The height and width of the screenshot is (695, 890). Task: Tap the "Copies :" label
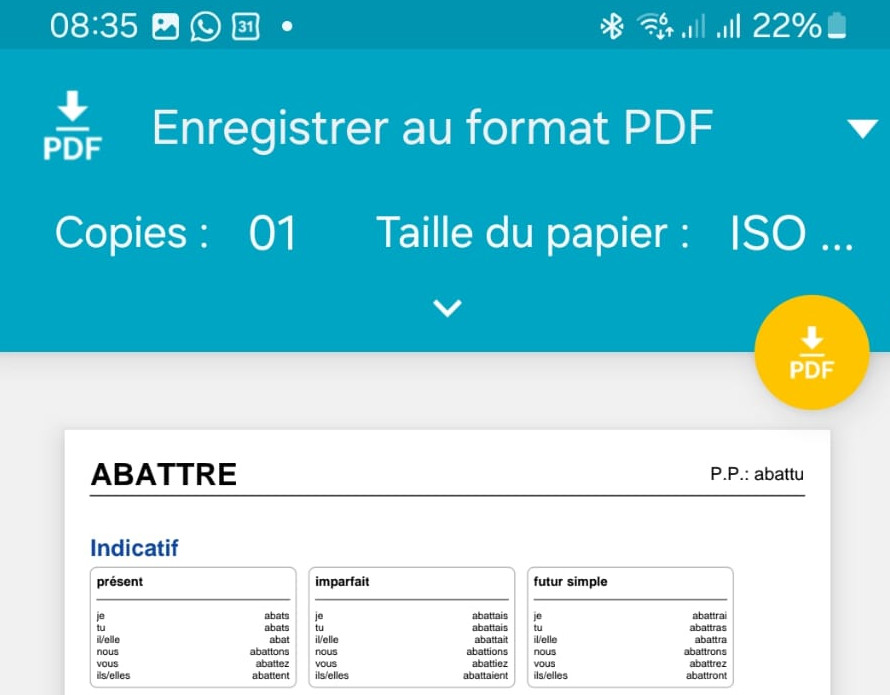tap(132, 233)
